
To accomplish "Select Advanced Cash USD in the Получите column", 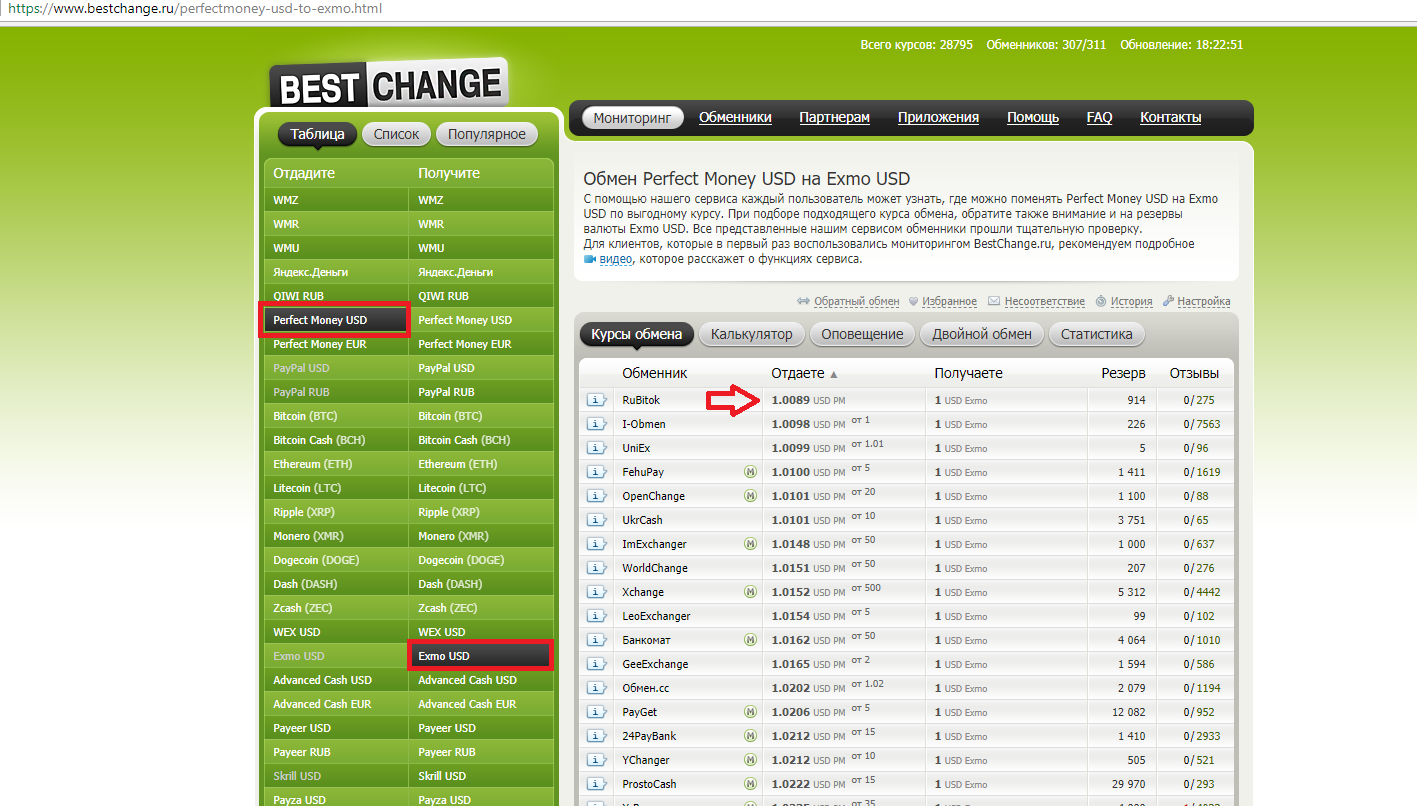I will [481, 680].
